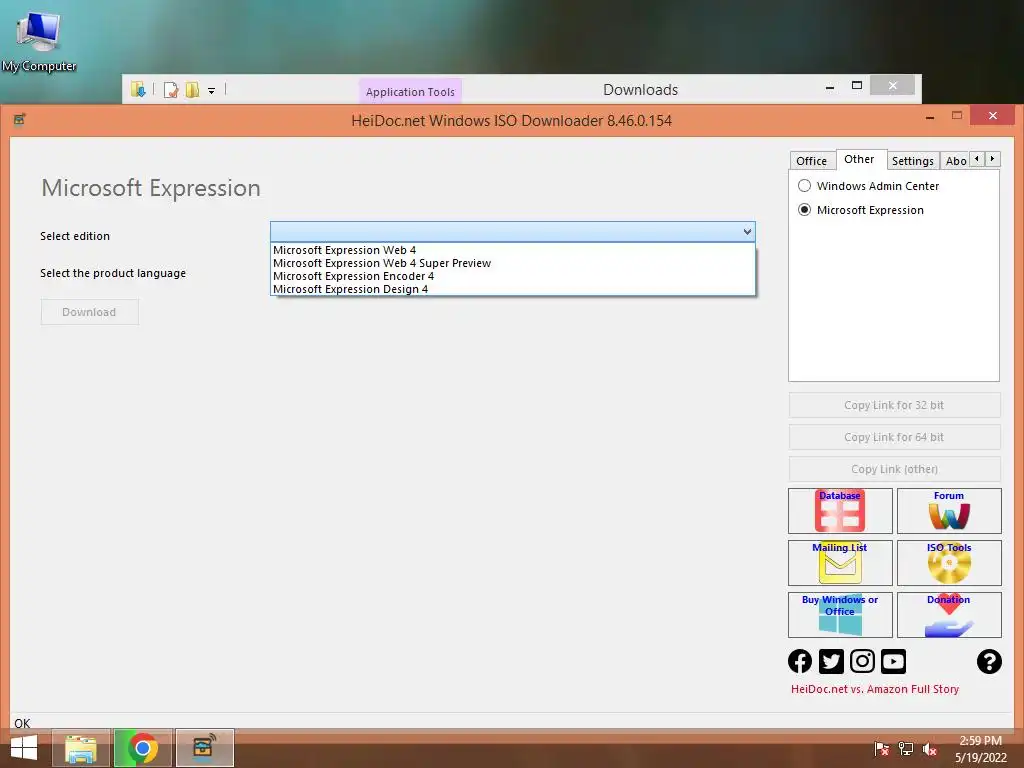Collapse the Select edition dropdown arrow

click(x=747, y=232)
